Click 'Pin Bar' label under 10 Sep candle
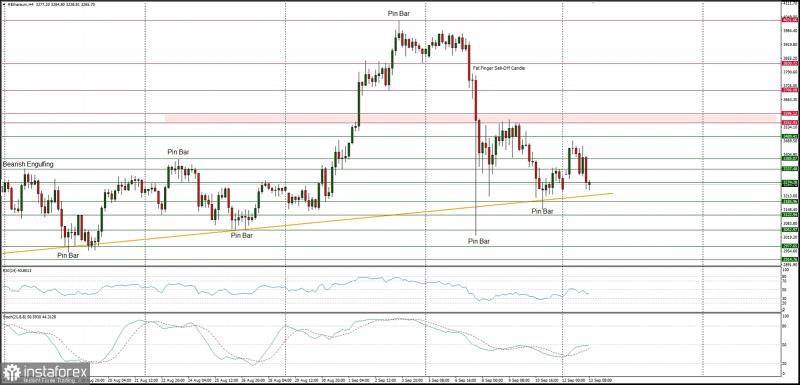This screenshot has width=800, height=385. click(542, 211)
